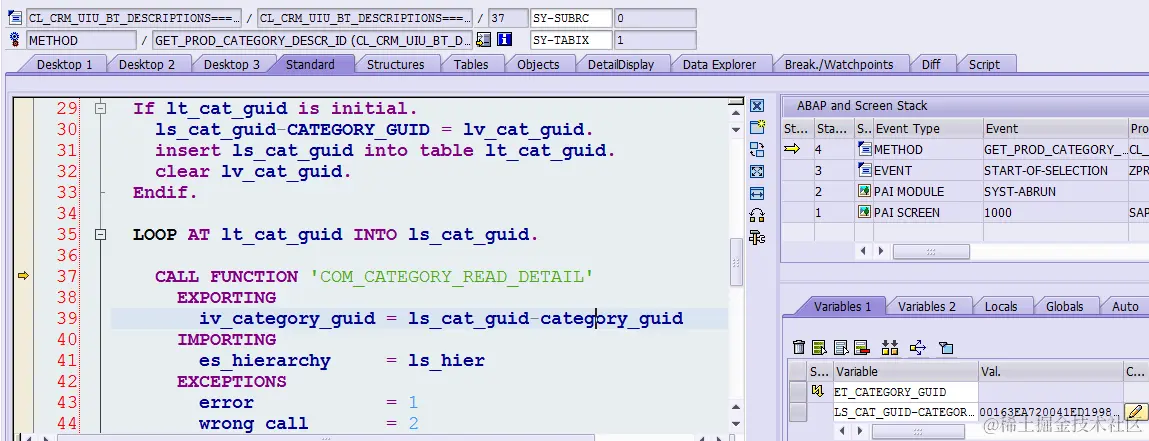1149x441 pixels.
Task: Switch to the Structures tab
Action: pos(396,64)
